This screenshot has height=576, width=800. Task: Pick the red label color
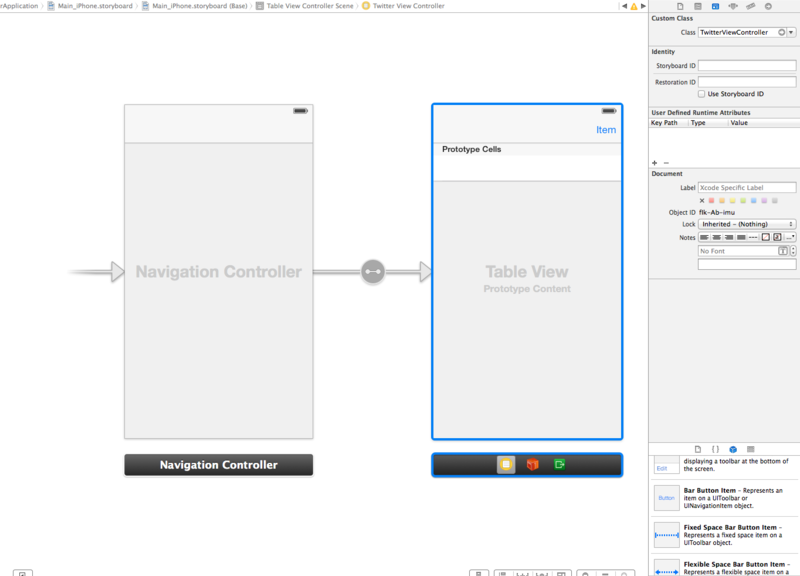(712, 201)
